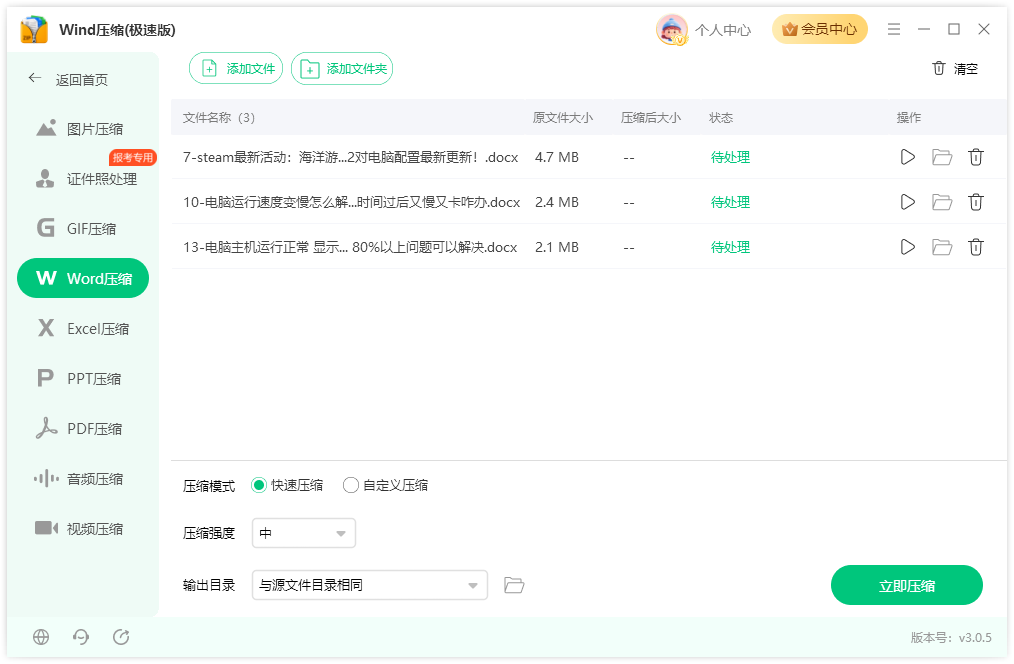
Task: Select Word压缩 in sidebar
Action: (x=83, y=279)
